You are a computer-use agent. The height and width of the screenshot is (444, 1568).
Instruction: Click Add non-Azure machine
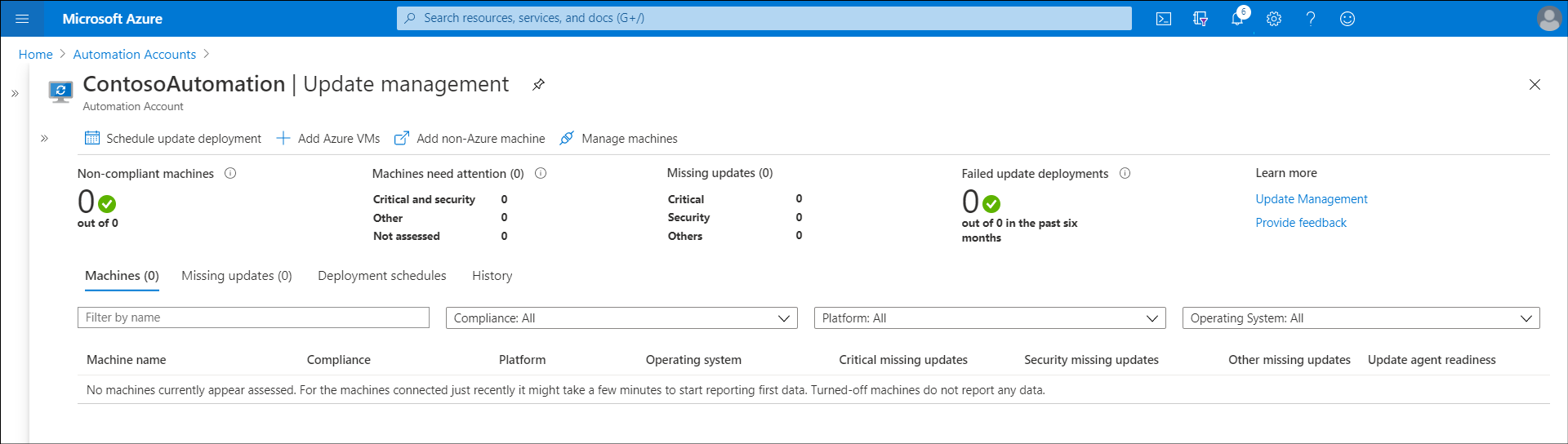(x=470, y=139)
